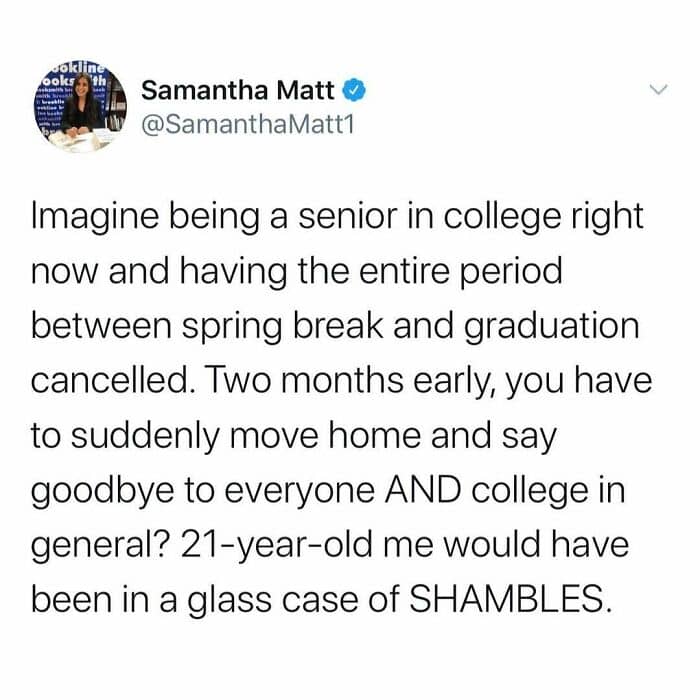Screen dimensions: 700x700
Task: Open the tweet options chevron menu
Action: coord(657,91)
